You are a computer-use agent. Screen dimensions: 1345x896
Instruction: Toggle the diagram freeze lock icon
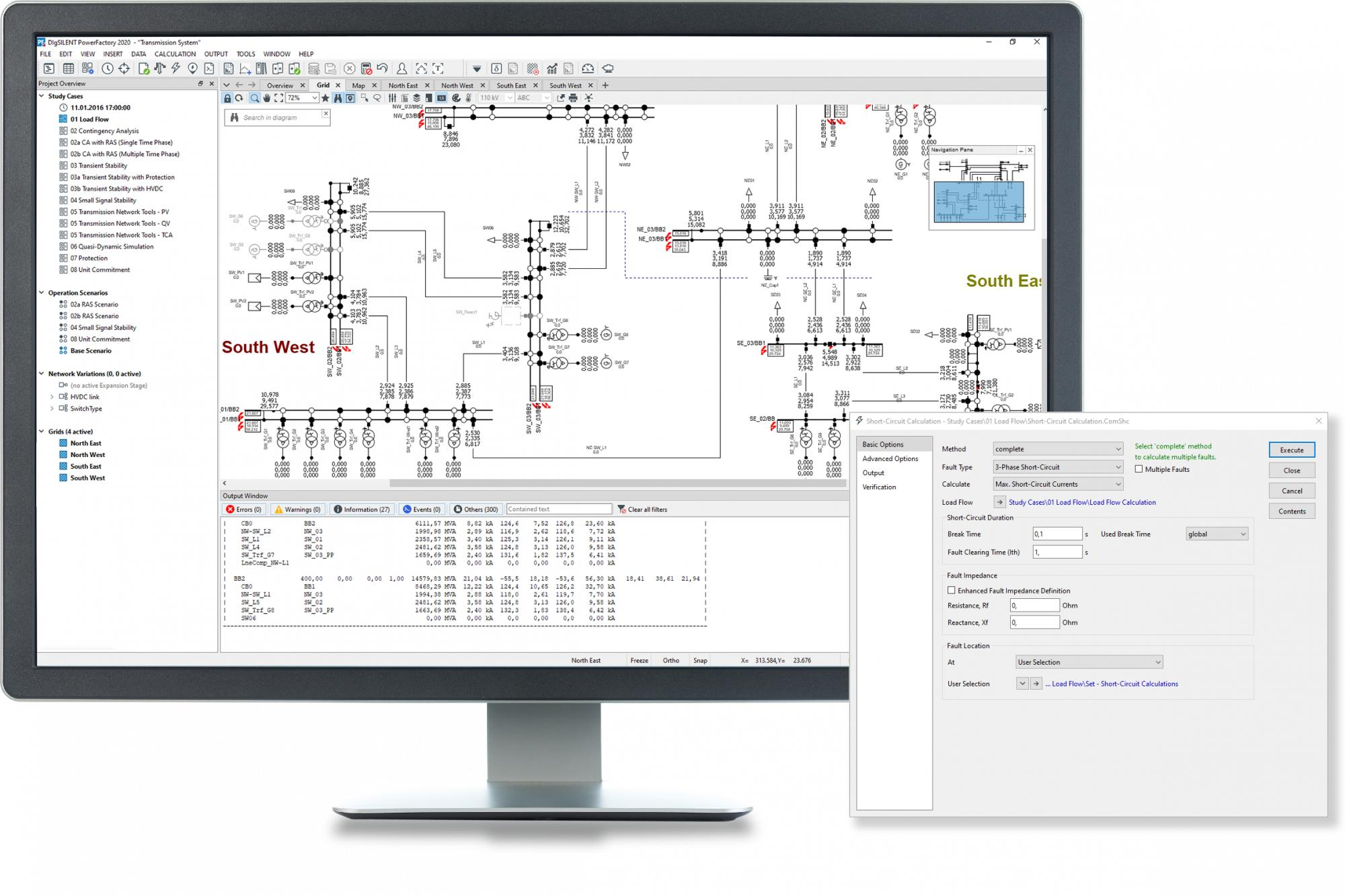pyautogui.click(x=227, y=98)
